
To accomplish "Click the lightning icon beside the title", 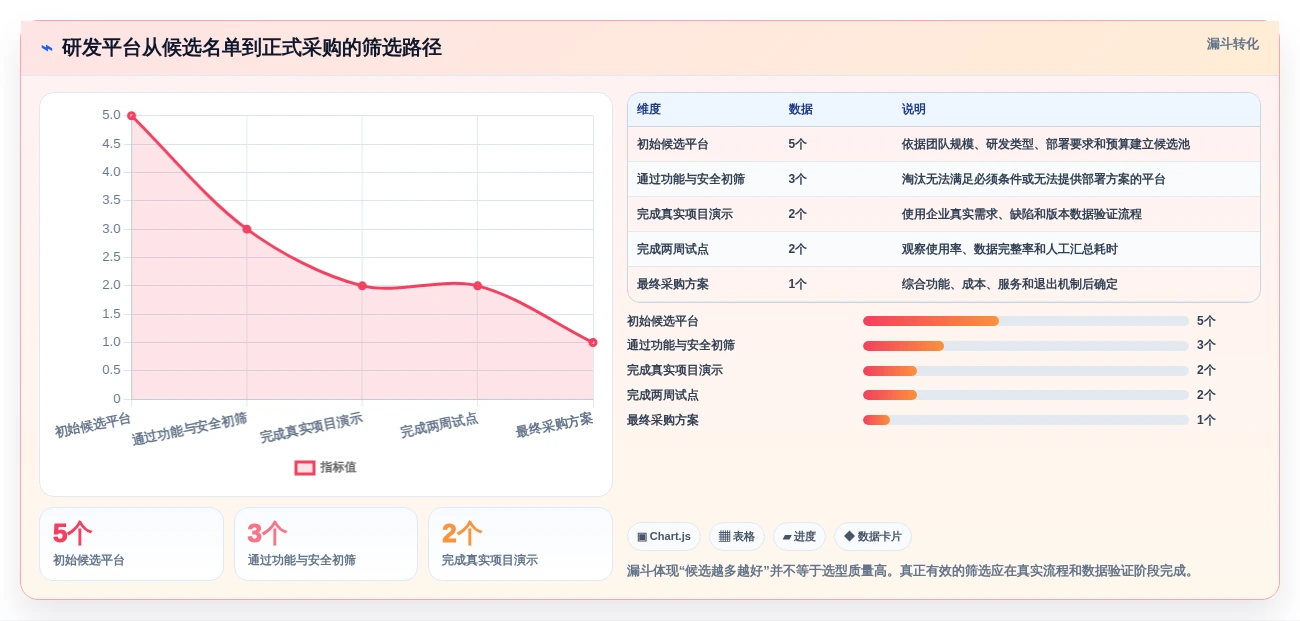I will tap(47, 47).
